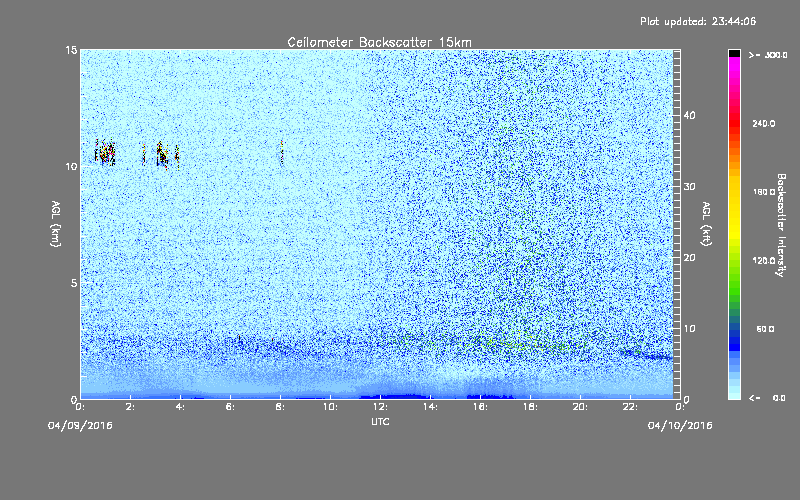Click the colorbar value 120.0
The image size is (800, 500).
pyautogui.click(x=763, y=261)
